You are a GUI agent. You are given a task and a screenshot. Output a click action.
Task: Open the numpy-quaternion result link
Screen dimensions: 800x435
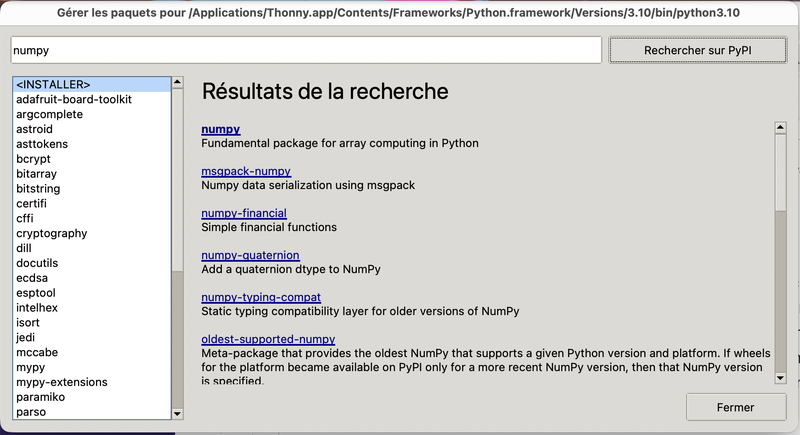coord(250,255)
